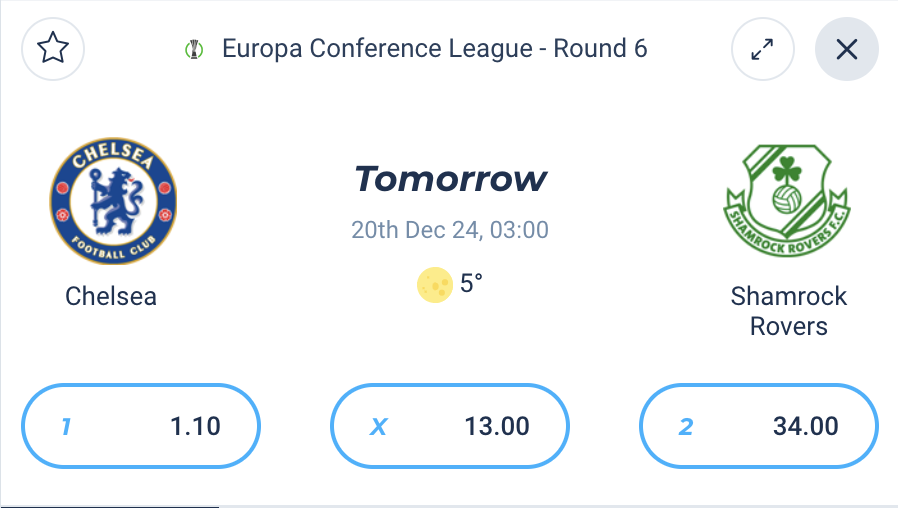This screenshot has height=508, width=898.
Task: Close the match details card
Action: [846, 49]
